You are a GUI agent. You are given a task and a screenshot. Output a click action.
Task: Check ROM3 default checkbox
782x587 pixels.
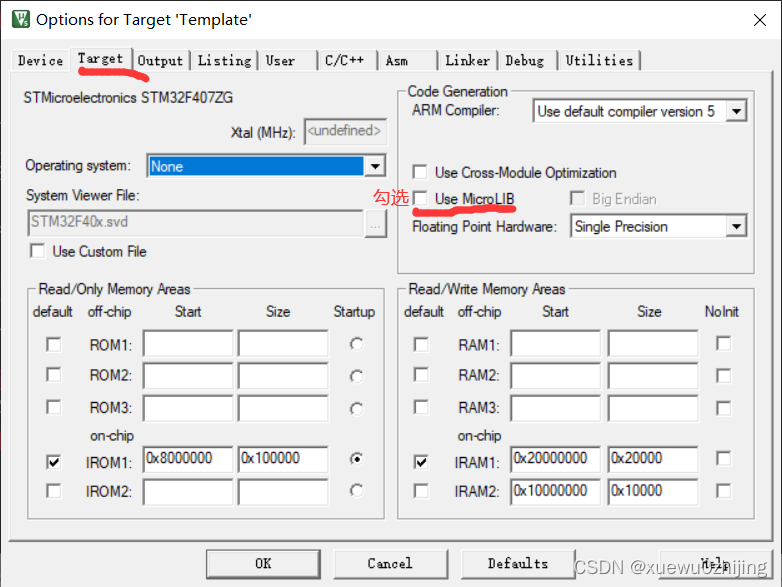click(54, 407)
